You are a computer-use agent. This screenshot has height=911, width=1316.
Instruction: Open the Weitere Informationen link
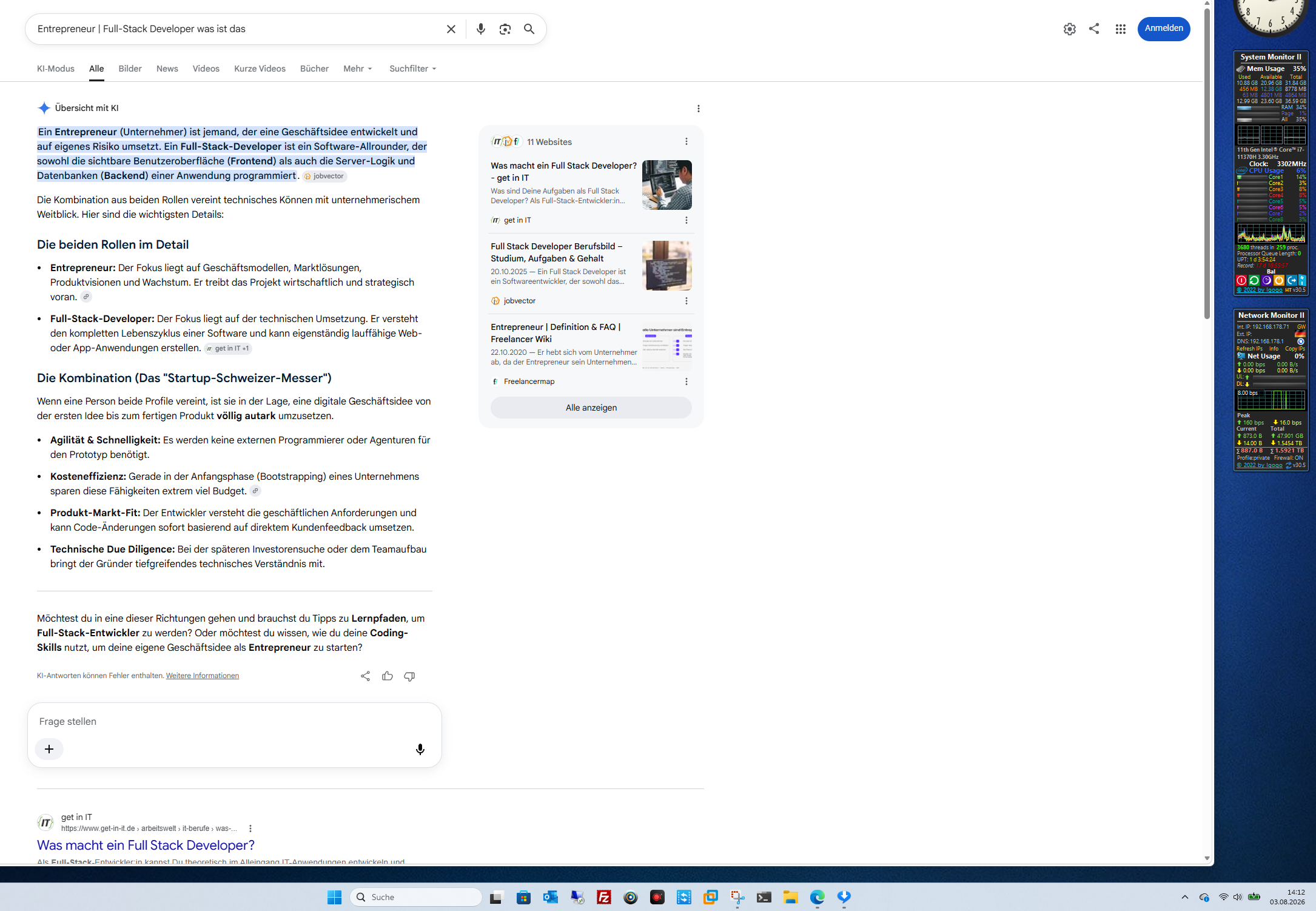pos(203,676)
